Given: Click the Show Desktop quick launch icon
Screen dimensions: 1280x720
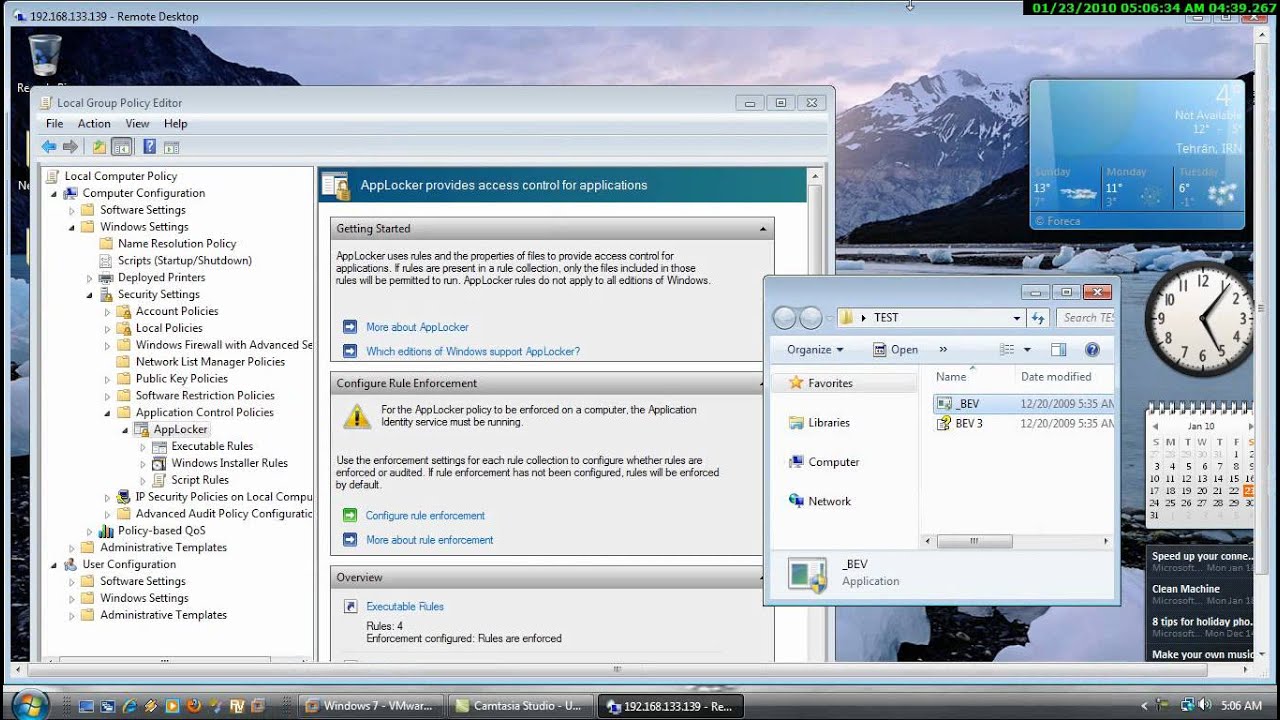Looking at the screenshot, I should pos(86,706).
